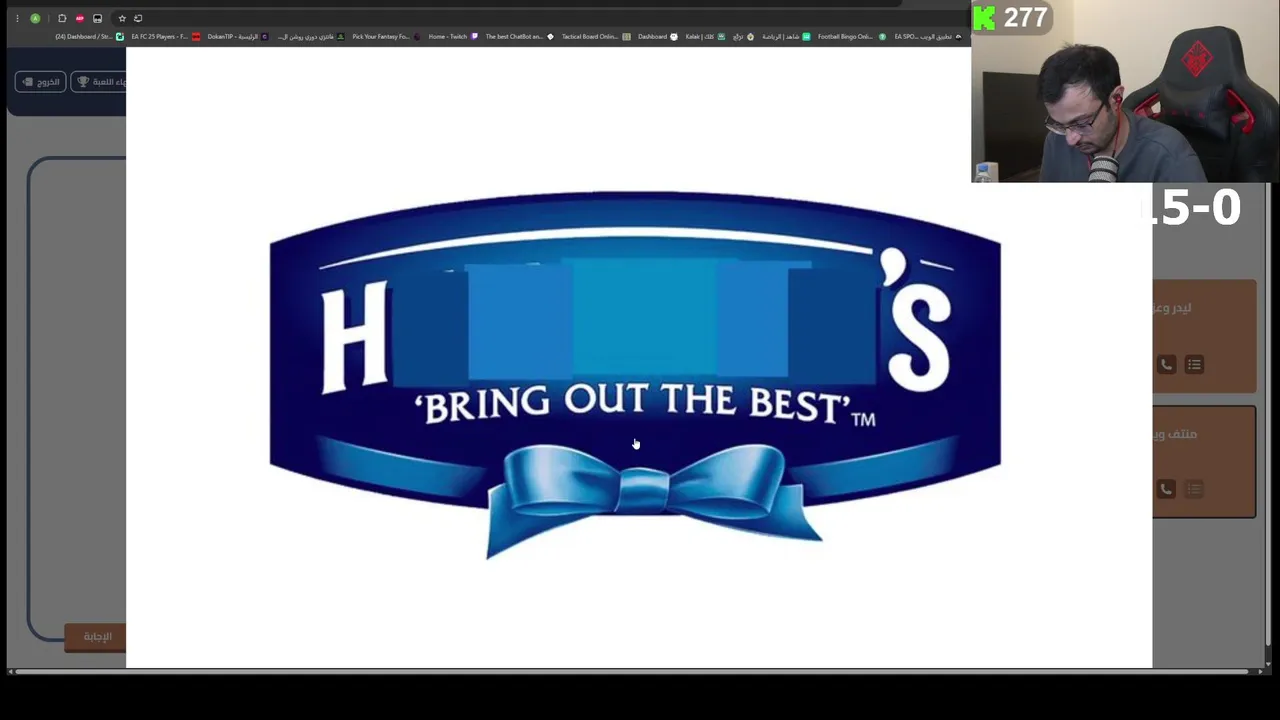Click the phone icon on the منتف card
The width and height of the screenshot is (1280, 720).
pos(1166,489)
